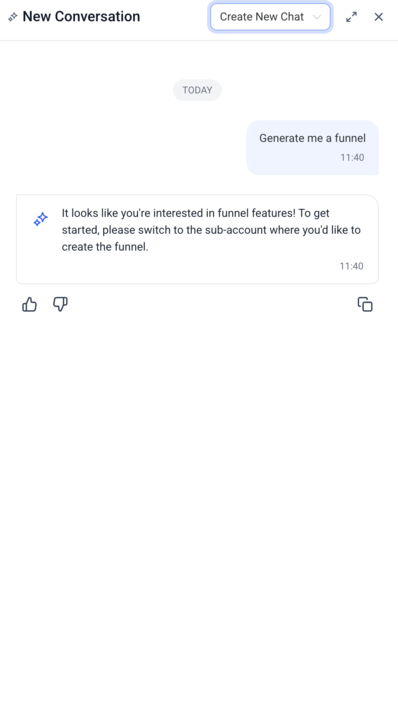
Task: Expand the chat panel to full screen
Action: coord(351,17)
